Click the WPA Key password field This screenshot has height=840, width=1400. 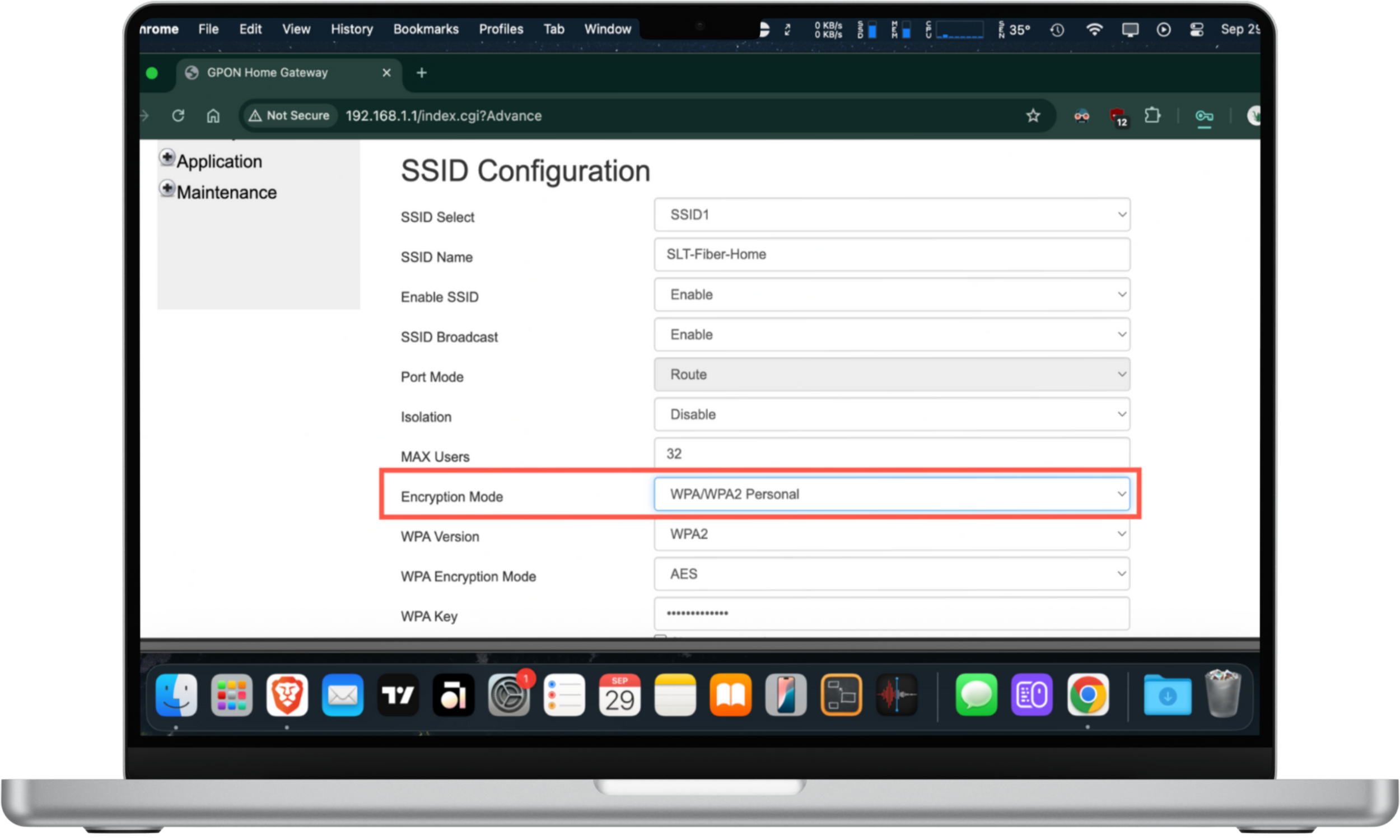click(892, 613)
